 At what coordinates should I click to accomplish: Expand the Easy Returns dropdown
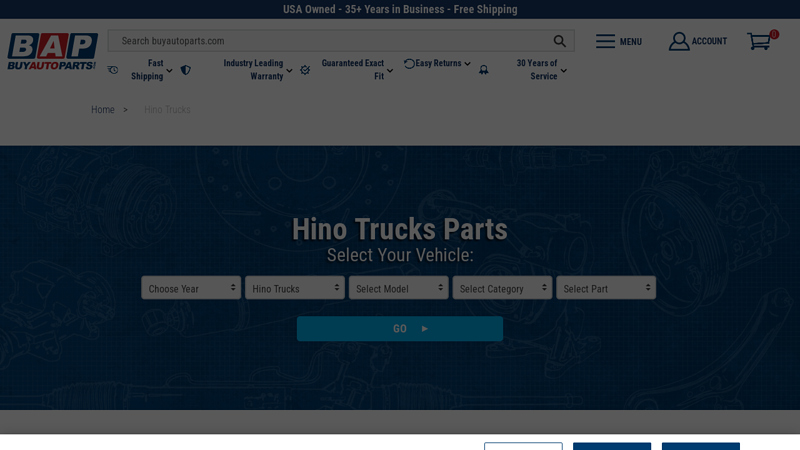point(467,64)
